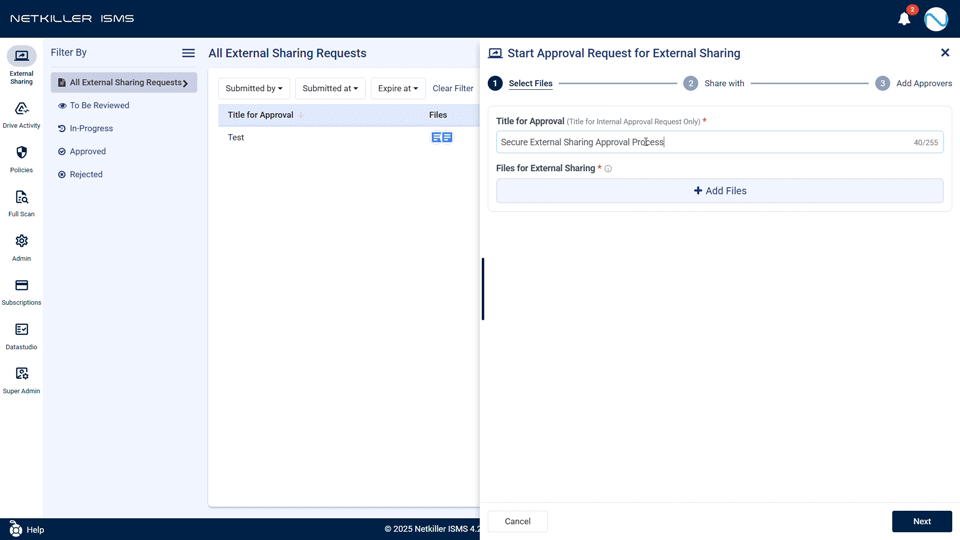Open Drive Activity in sidebar
Screen dimensions: 960x540
[21, 109]
